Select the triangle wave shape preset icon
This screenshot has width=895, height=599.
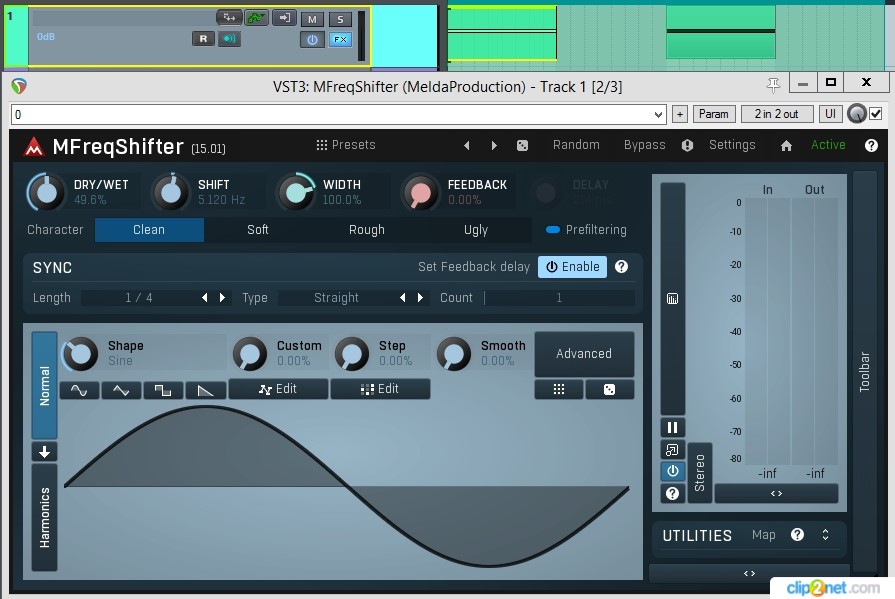pos(121,390)
